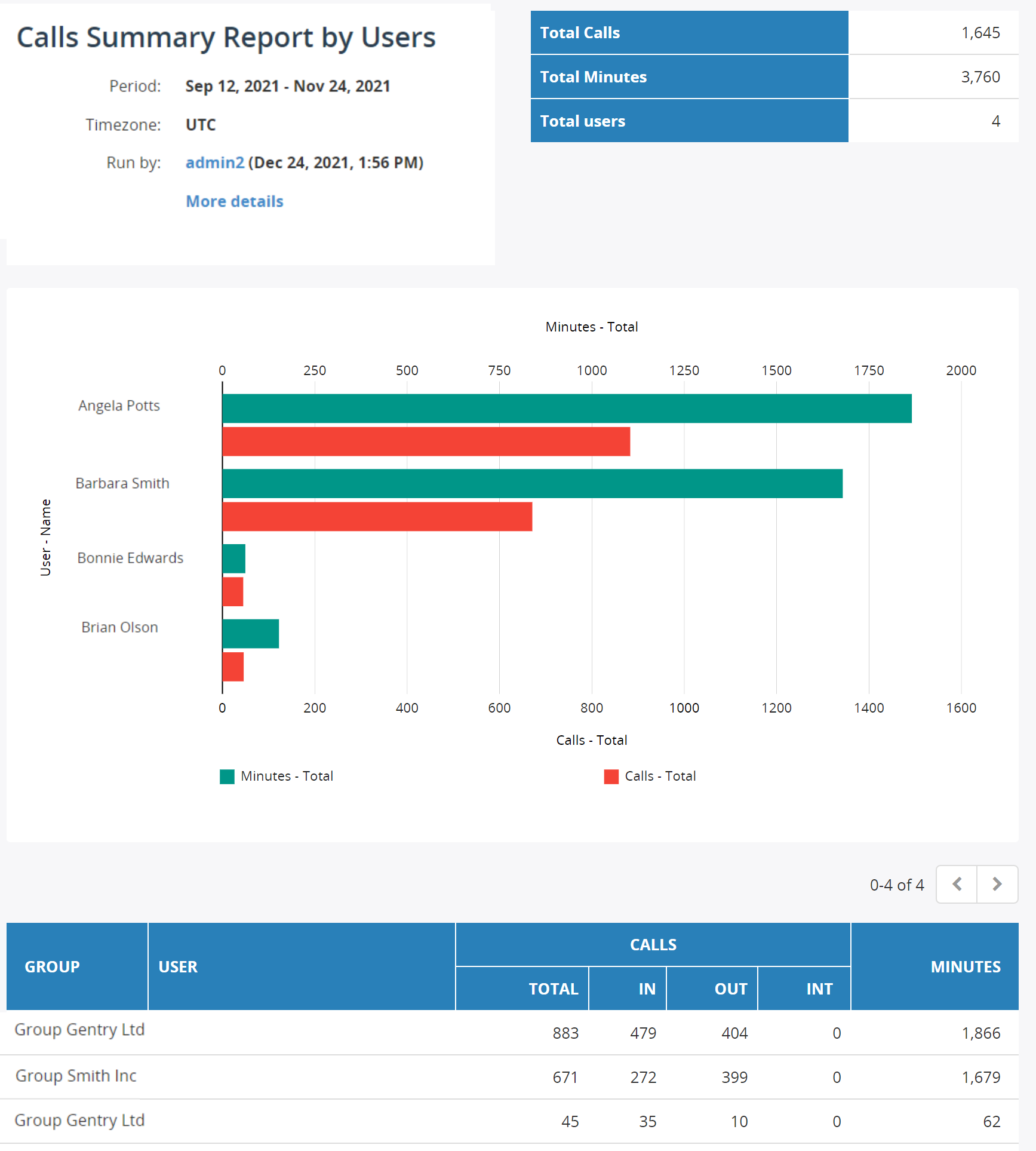Screen dimensions: 1036x1151
Task: Click the Calls Summary Report by Users title
Action: coord(226,38)
